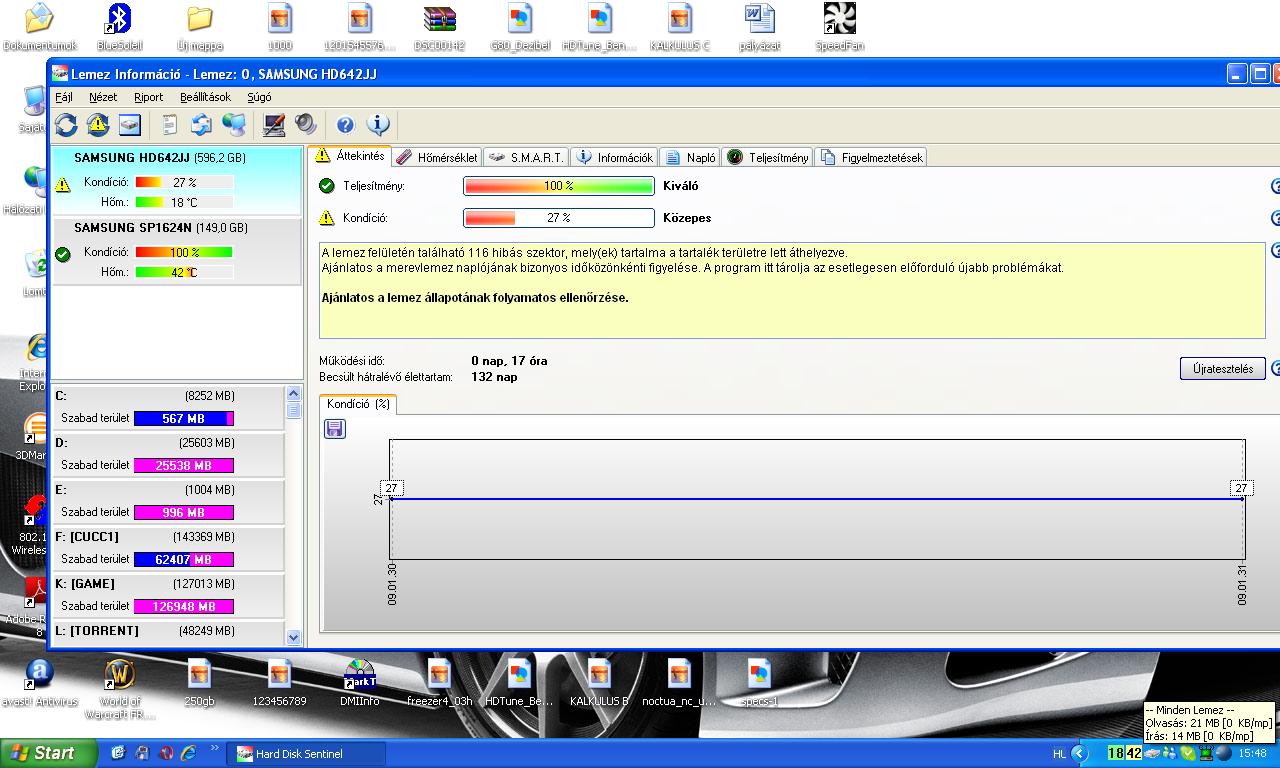Click the taskbar clock showing 15:48

click(1253, 754)
